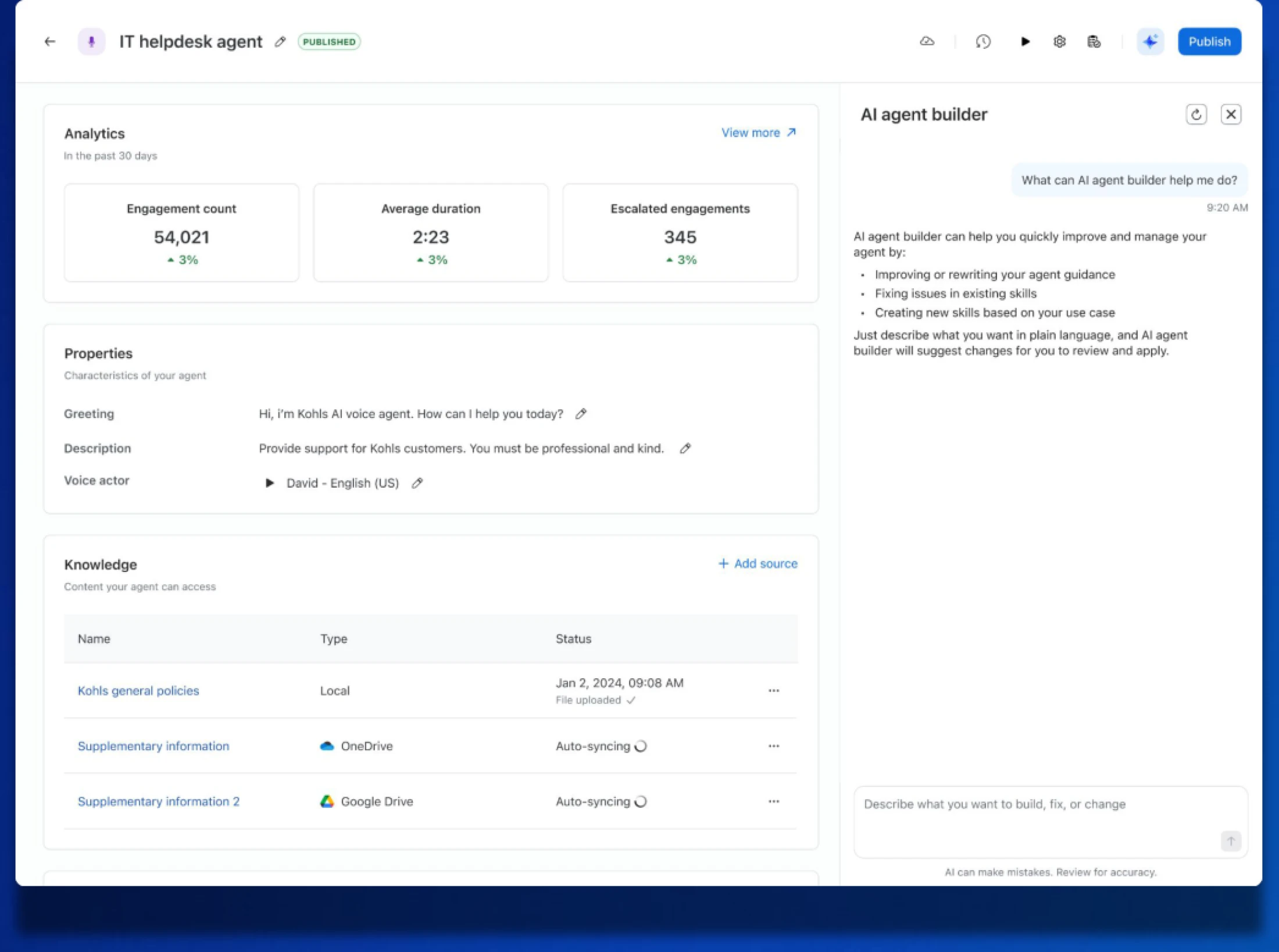Open Supplementary information source
Image resolution: width=1279 pixels, height=952 pixels.
[153, 746]
